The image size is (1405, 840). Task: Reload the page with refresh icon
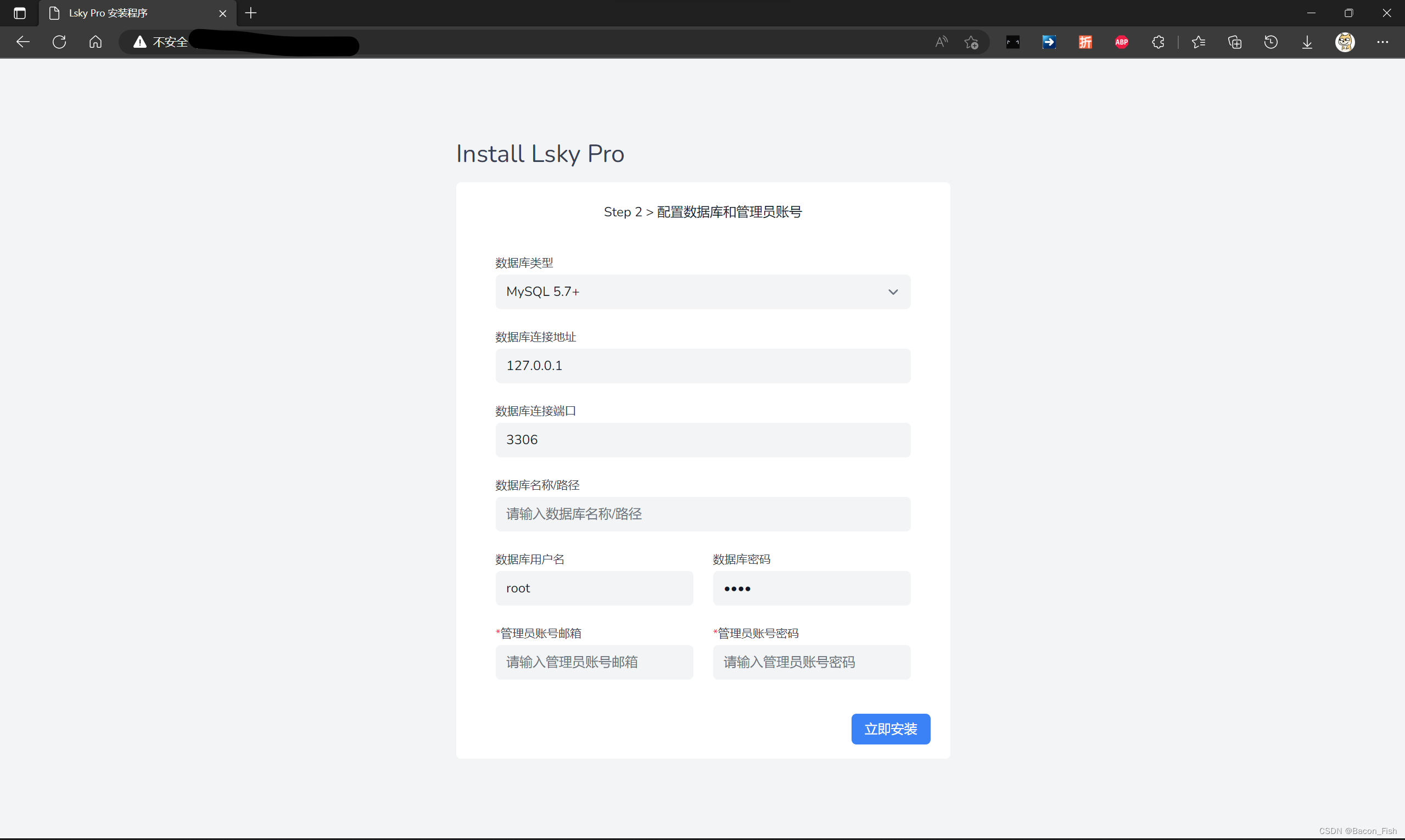pyautogui.click(x=59, y=42)
